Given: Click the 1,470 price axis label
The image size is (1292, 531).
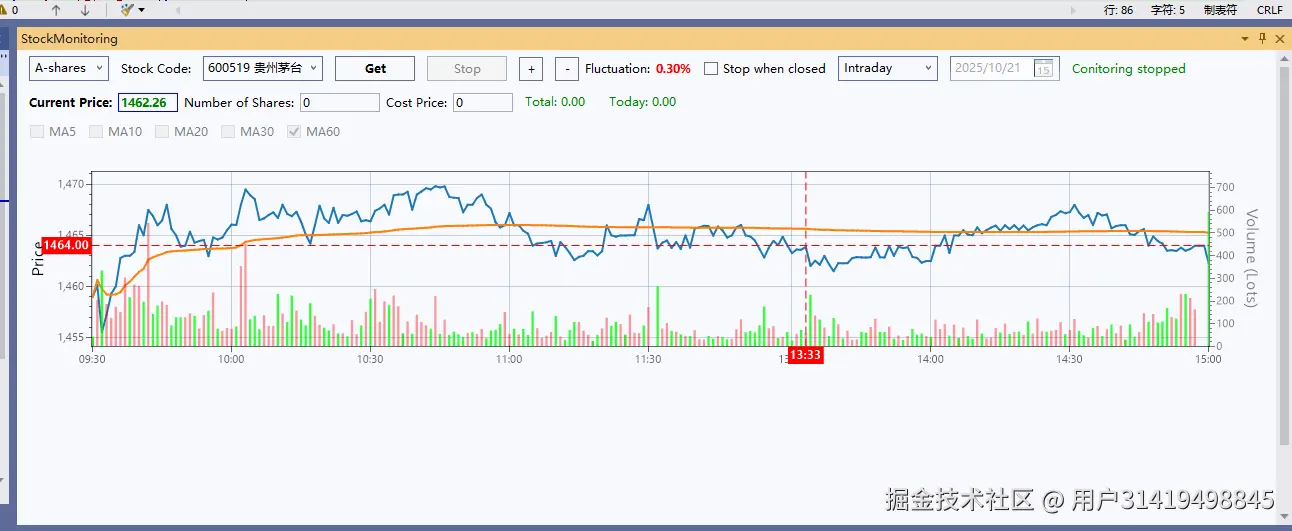Looking at the screenshot, I should coord(72,184).
